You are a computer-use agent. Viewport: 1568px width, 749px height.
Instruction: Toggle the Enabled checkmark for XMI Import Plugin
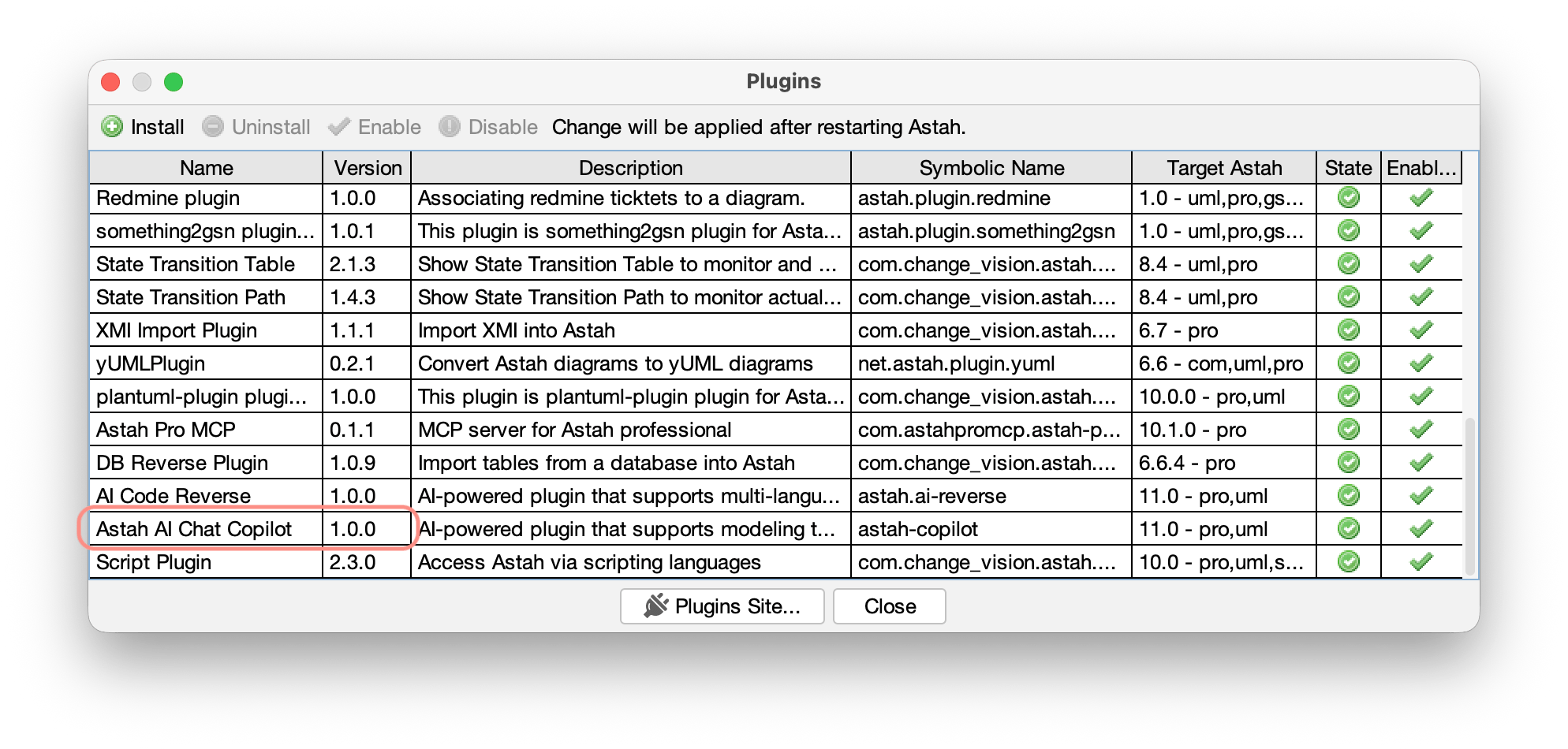pyautogui.click(x=1421, y=330)
